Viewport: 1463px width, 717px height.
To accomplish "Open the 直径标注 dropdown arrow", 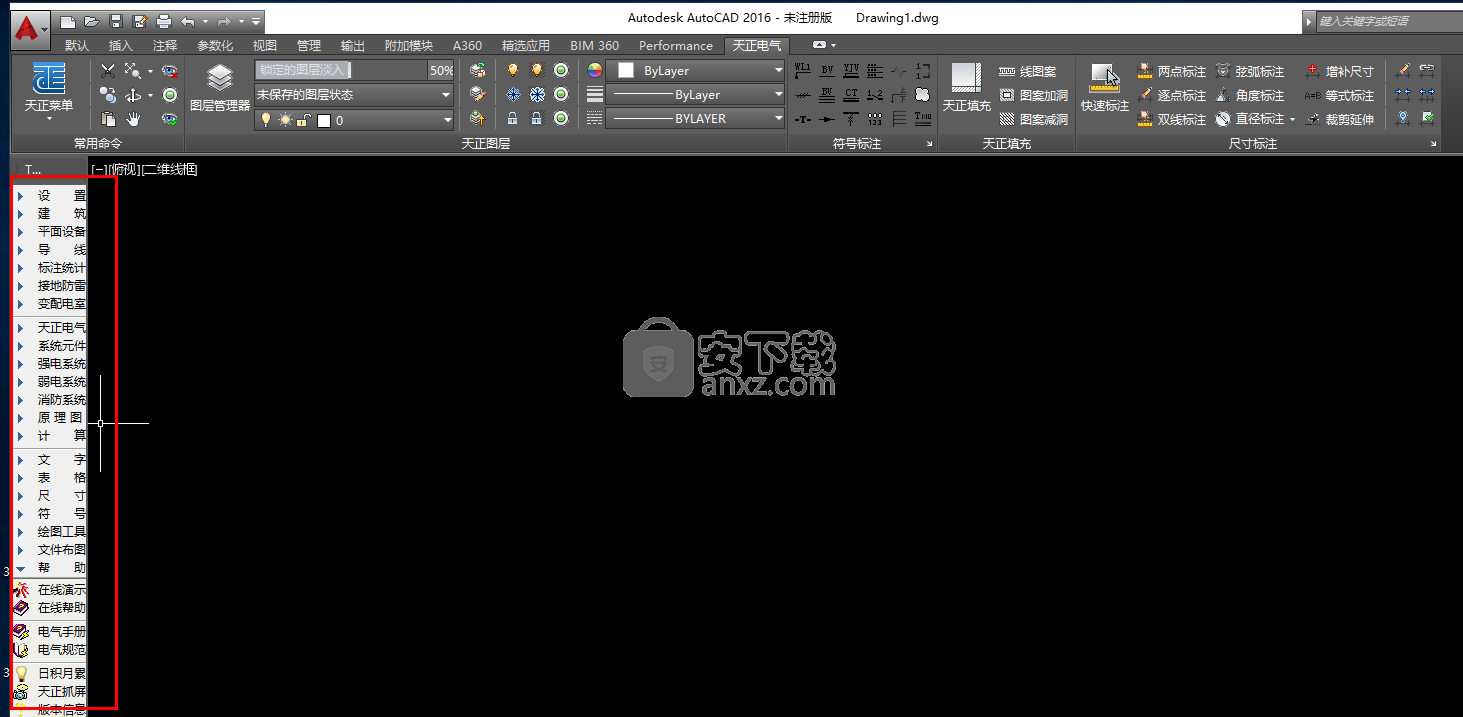I will click(1292, 120).
